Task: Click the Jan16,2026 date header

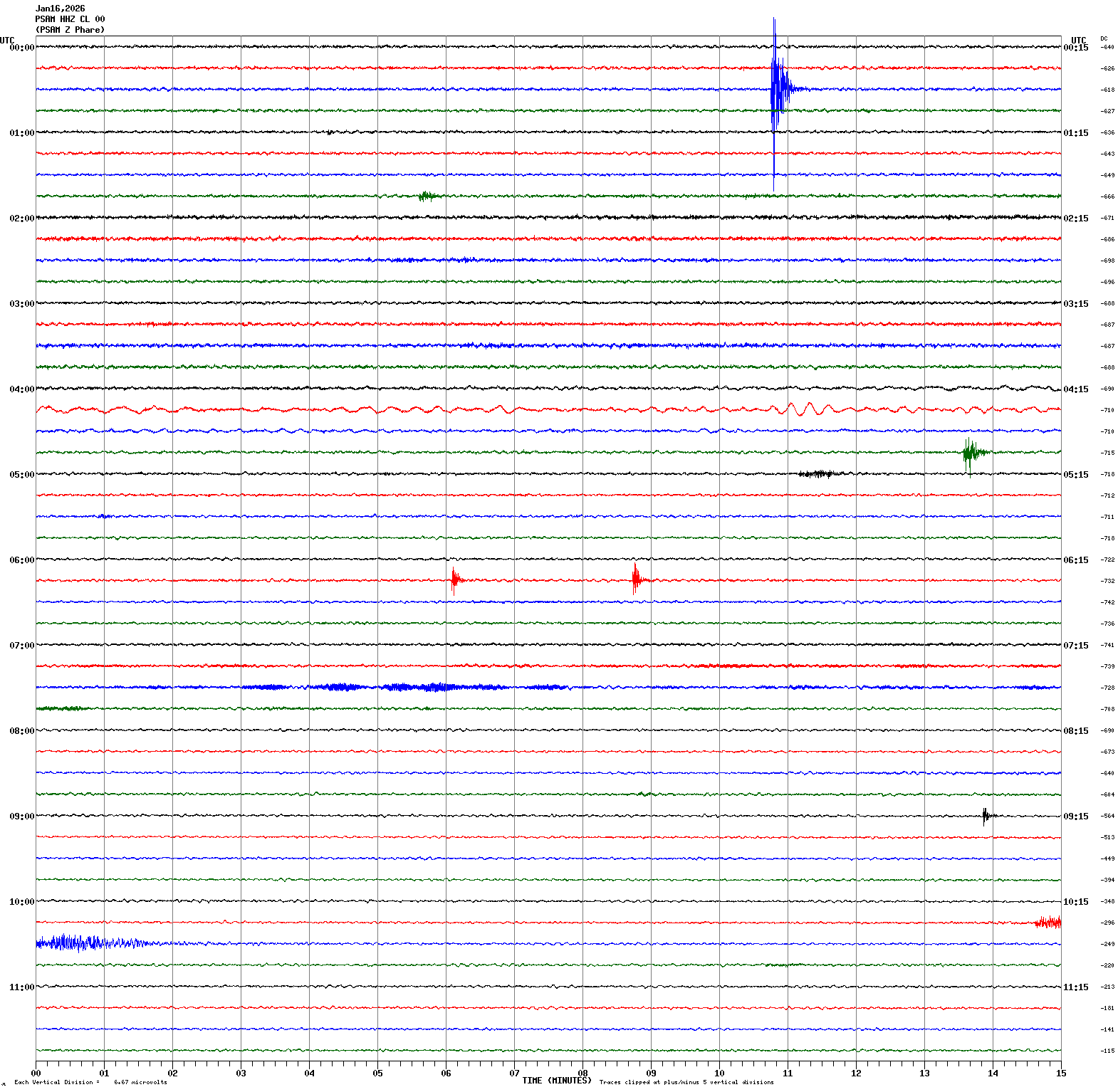Action: tap(61, 9)
